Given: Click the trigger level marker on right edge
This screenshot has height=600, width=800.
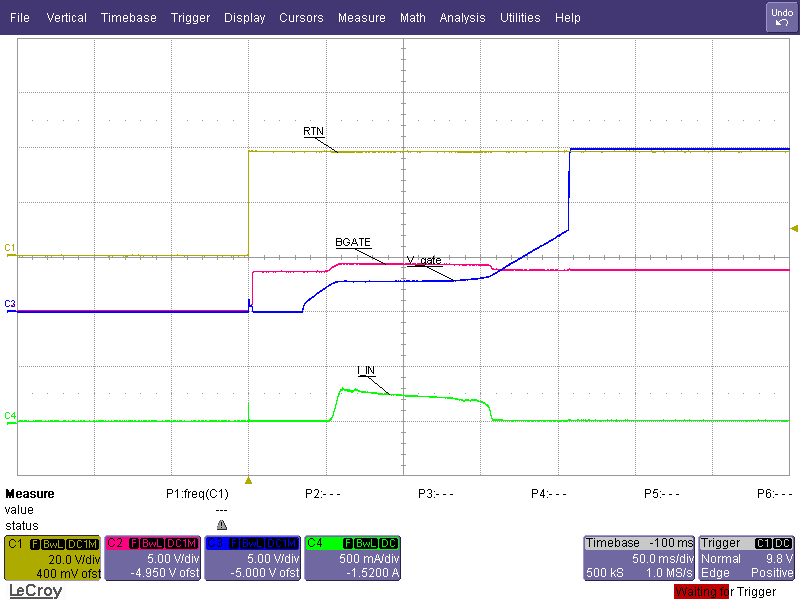Looking at the screenshot, I should pos(794,229).
